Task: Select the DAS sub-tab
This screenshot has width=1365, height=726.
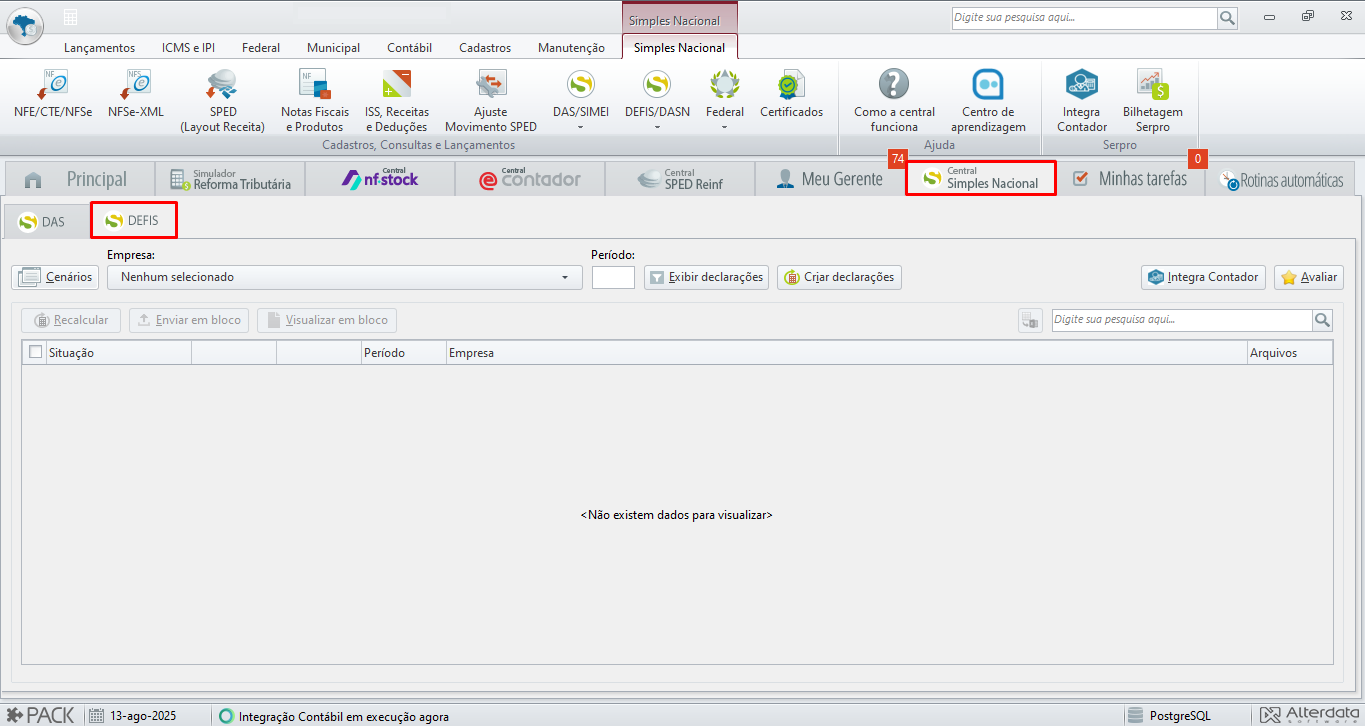Action: pyautogui.click(x=42, y=221)
